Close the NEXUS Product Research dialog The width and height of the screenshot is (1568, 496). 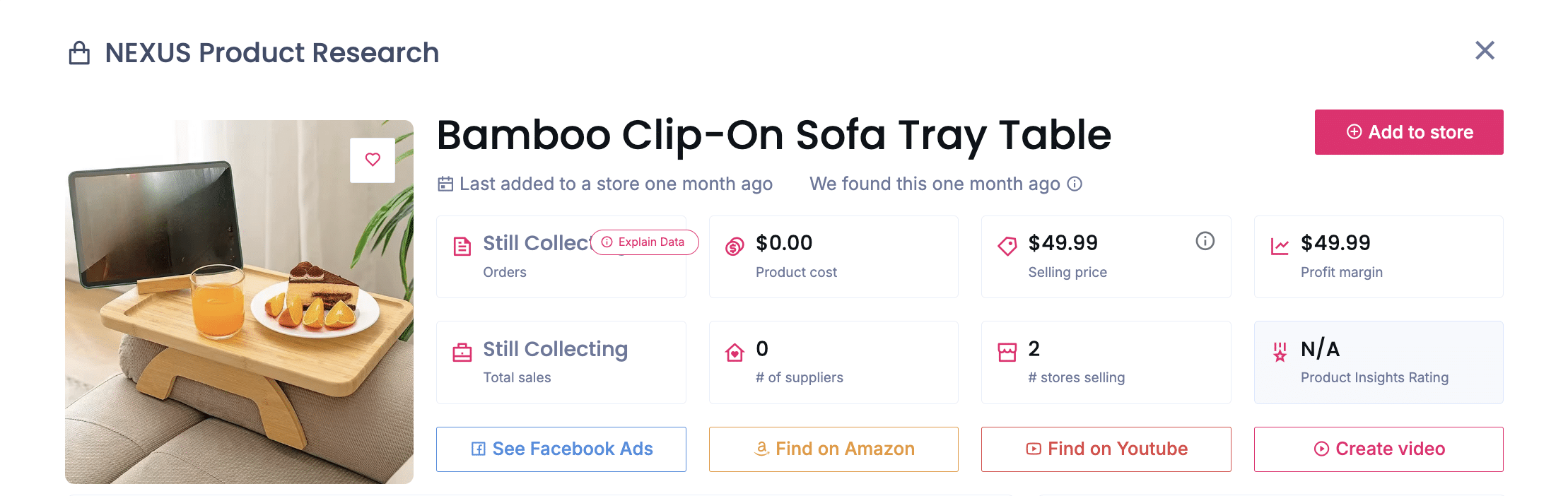tap(1485, 51)
